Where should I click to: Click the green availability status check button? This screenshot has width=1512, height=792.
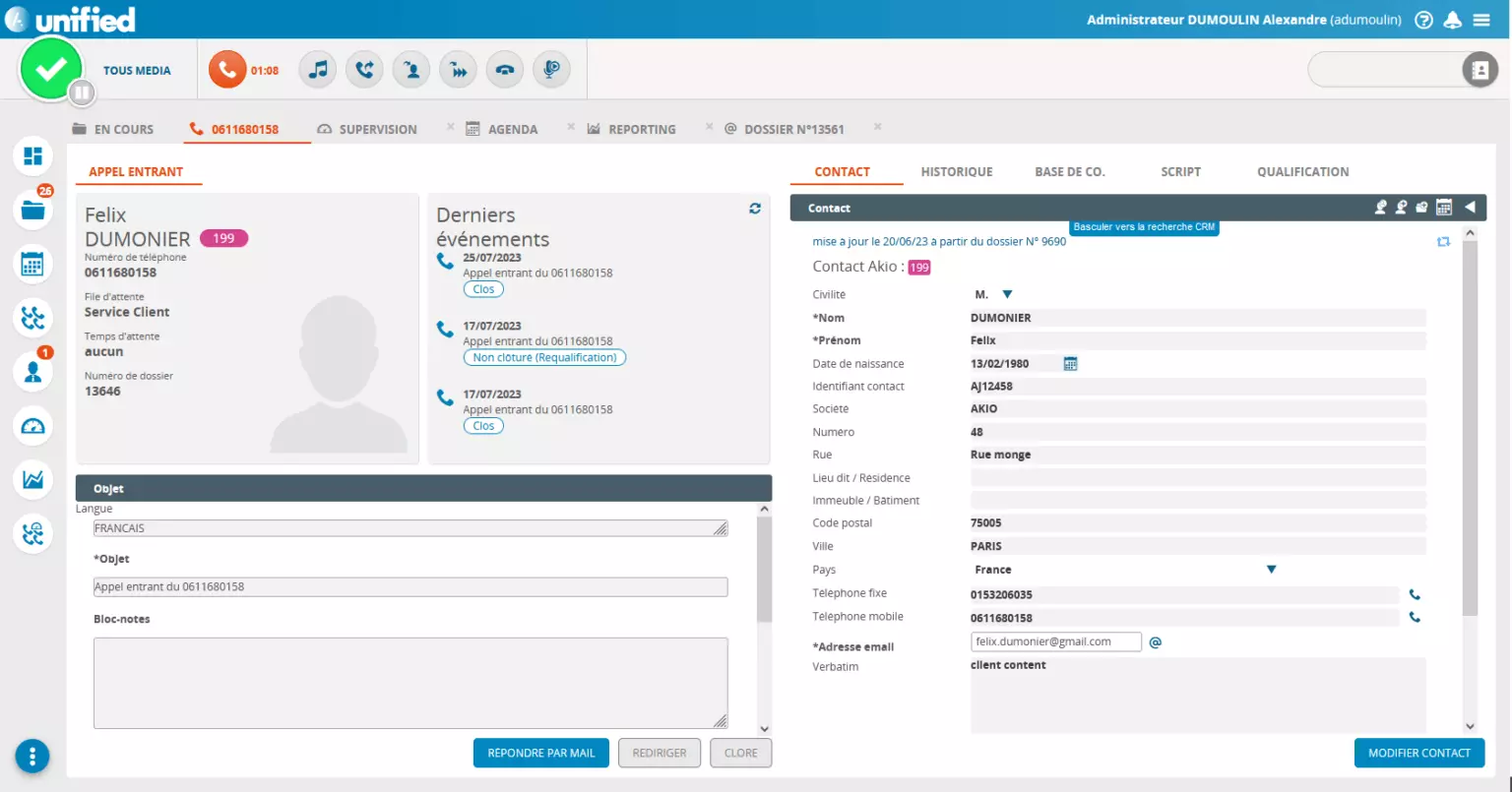[x=51, y=68]
